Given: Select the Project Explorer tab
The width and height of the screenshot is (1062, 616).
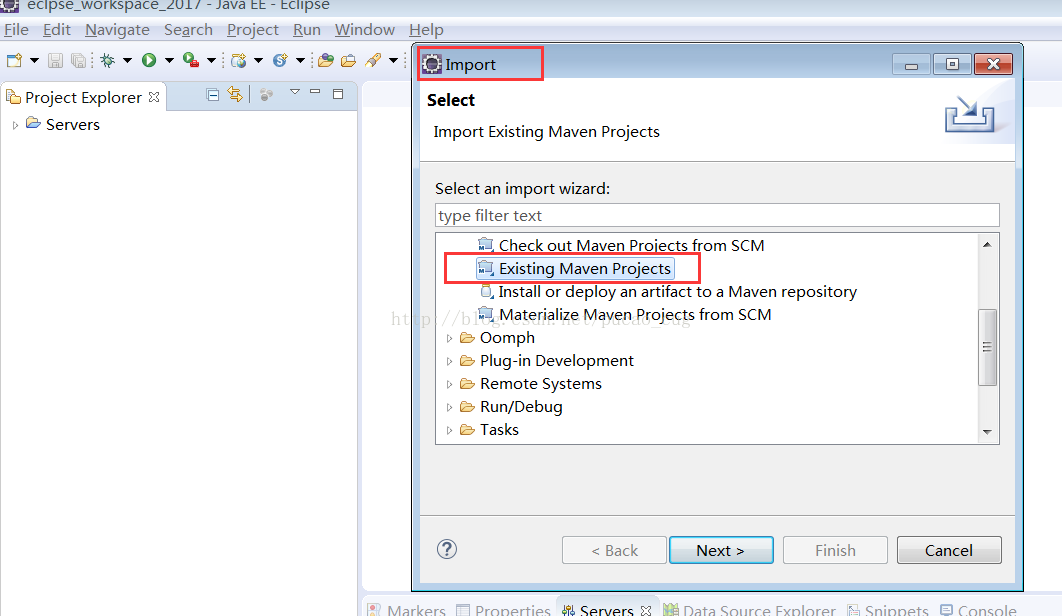Looking at the screenshot, I should point(83,98).
